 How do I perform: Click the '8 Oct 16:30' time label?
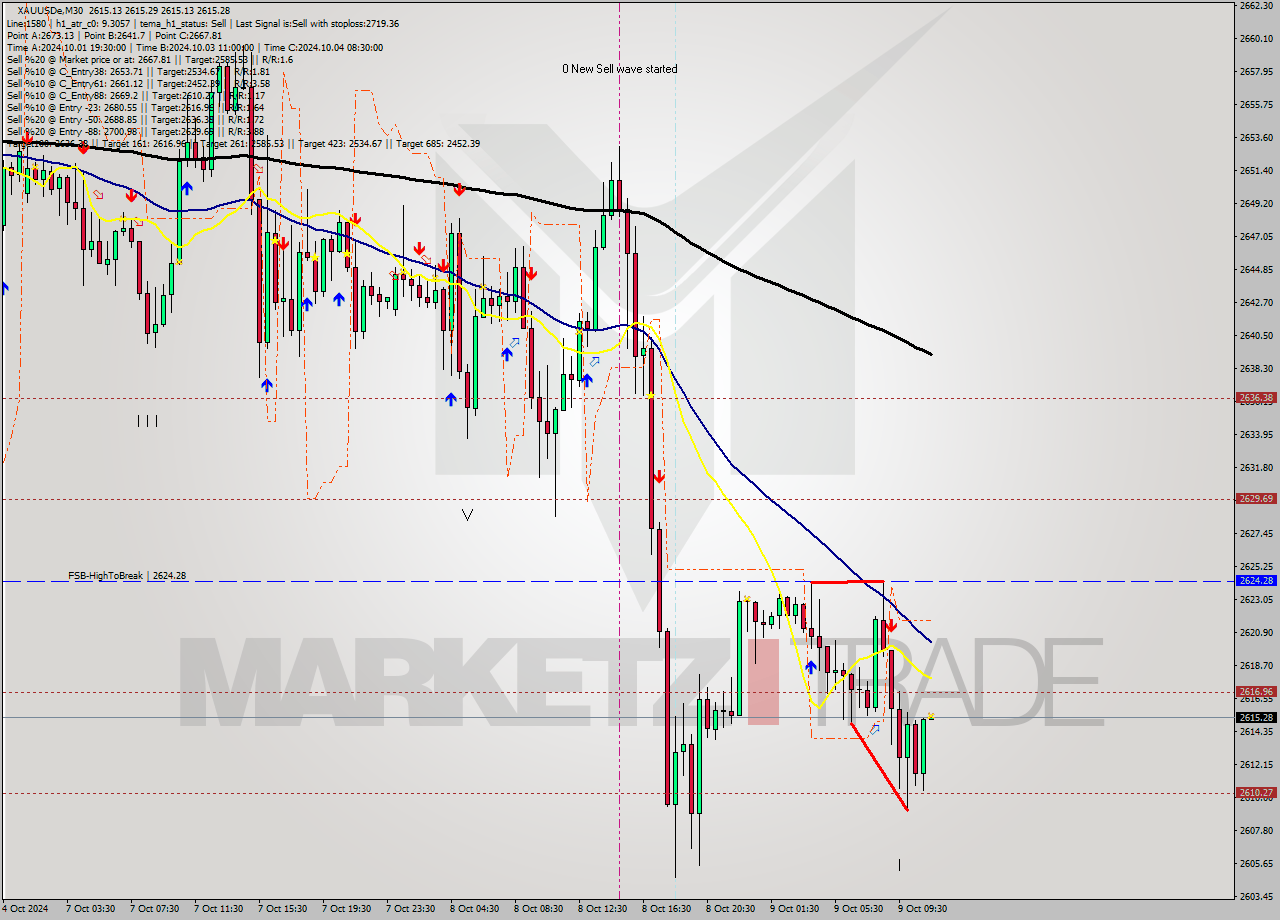[667, 909]
